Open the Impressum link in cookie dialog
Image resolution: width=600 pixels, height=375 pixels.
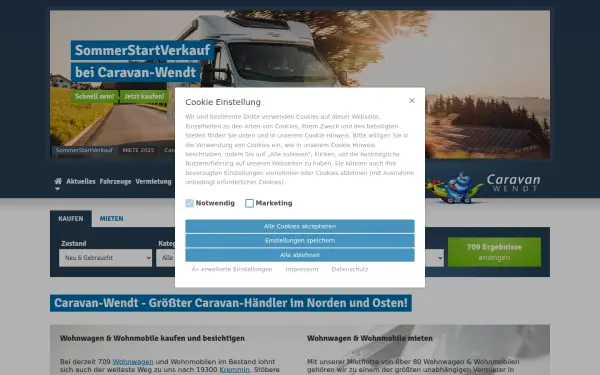tap(302, 269)
